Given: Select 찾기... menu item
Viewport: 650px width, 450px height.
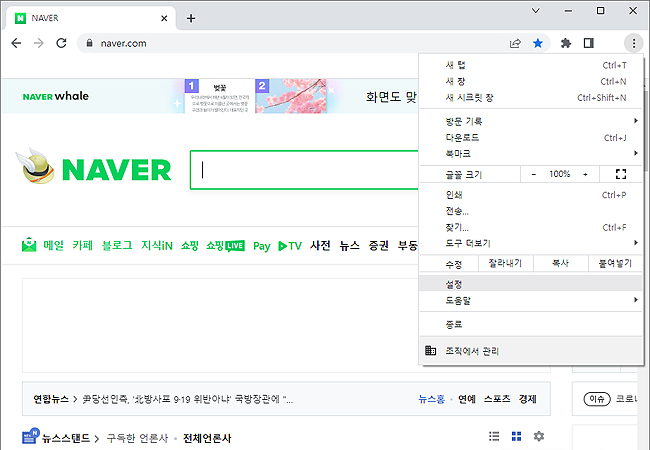Looking at the screenshot, I should [x=531, y=227].
